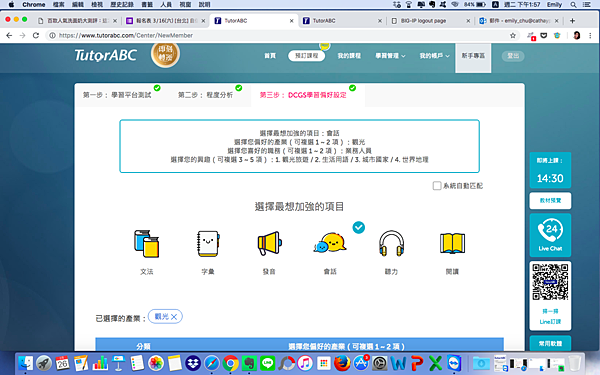Open Firefox from the dock
This screenshot has height=375, width=600.
click(342, 363)
